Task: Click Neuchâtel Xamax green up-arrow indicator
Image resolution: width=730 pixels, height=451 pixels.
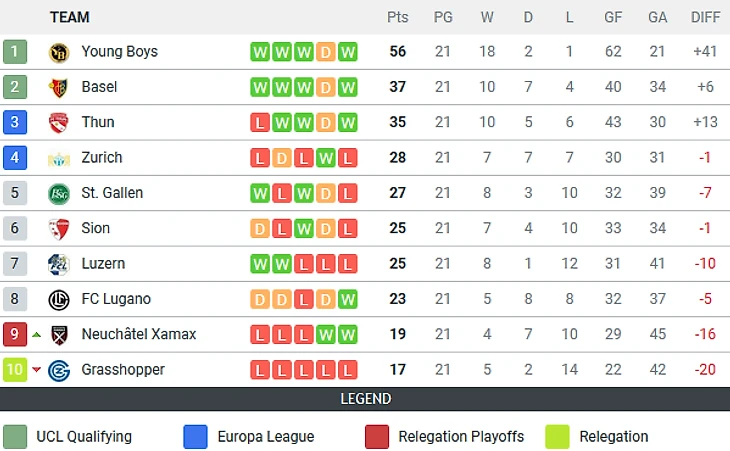Action: pos(37,335)
